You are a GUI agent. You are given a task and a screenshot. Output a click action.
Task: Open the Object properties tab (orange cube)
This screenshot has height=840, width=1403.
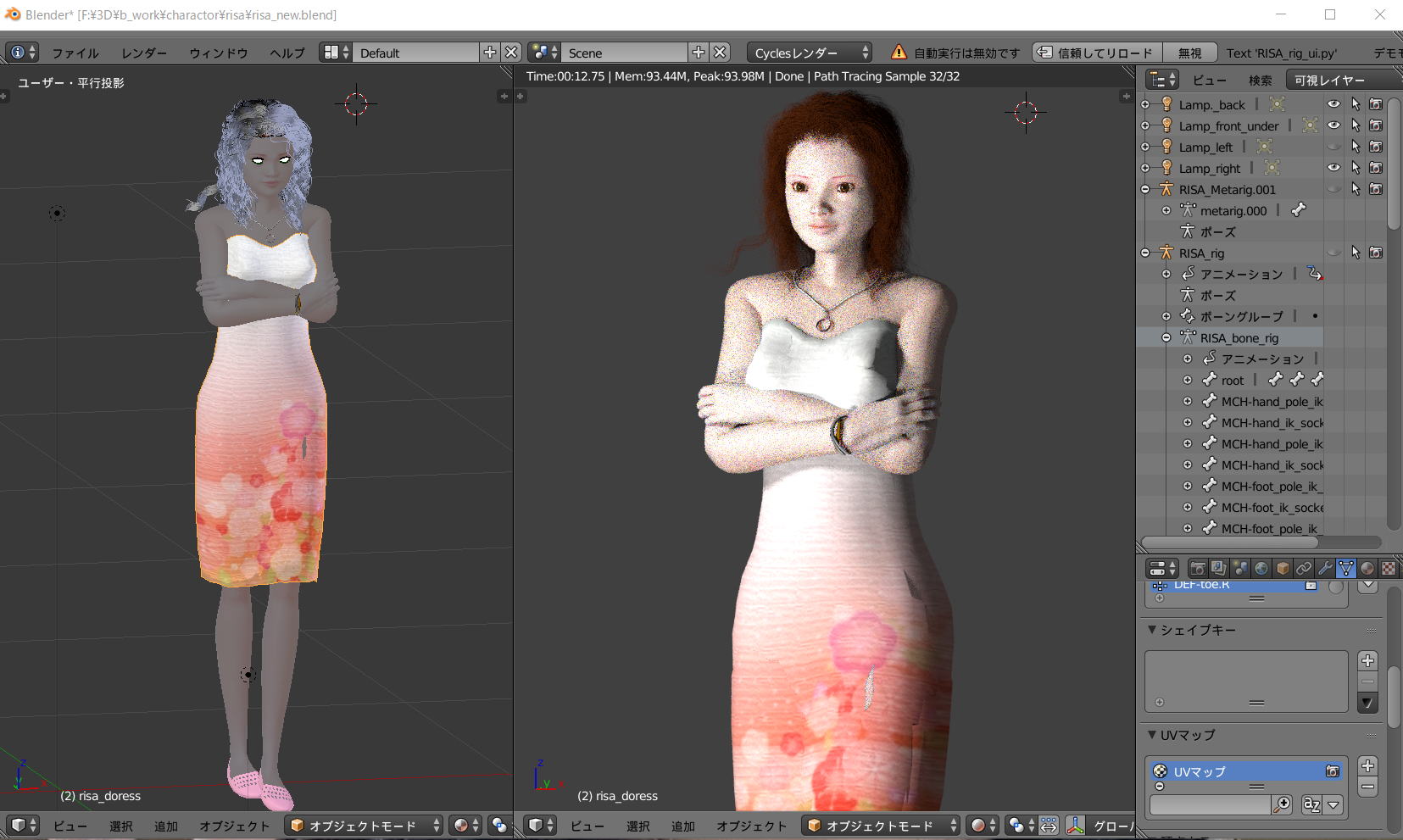(1283, 568)
